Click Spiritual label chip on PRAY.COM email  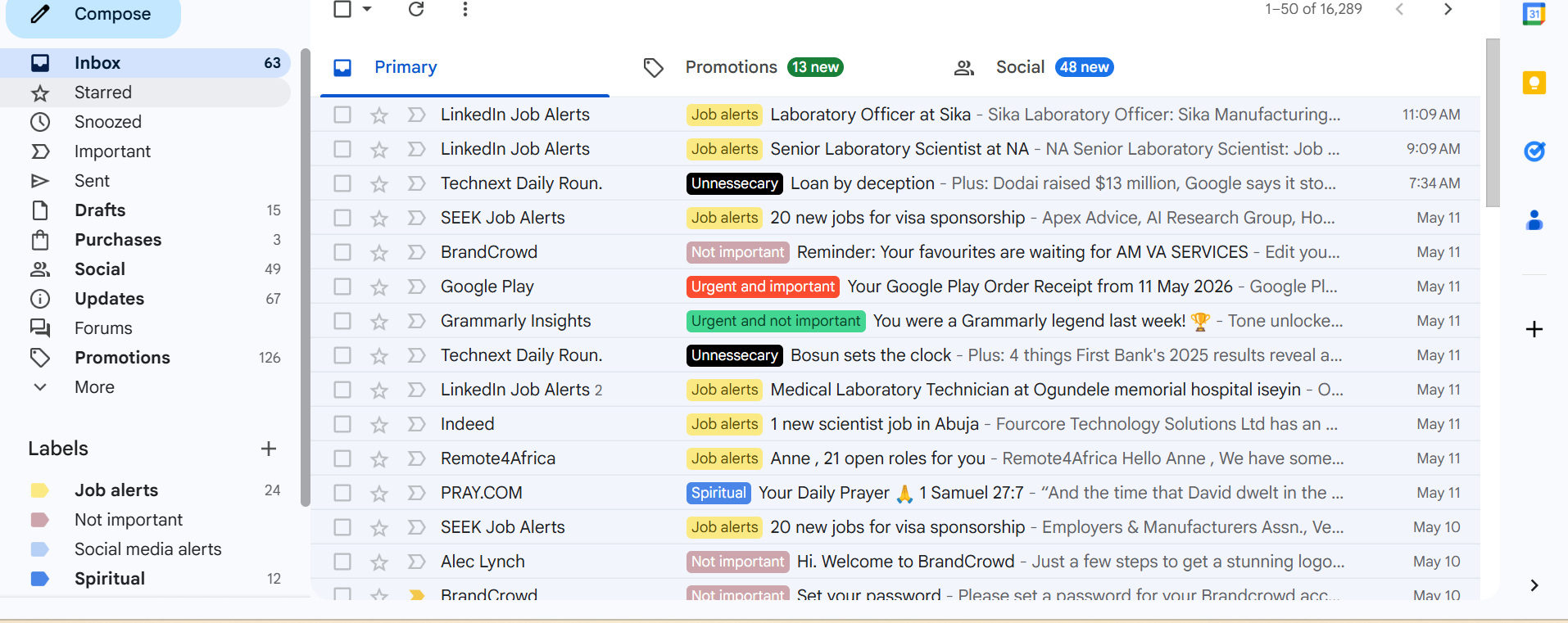(x=718, y=493)
